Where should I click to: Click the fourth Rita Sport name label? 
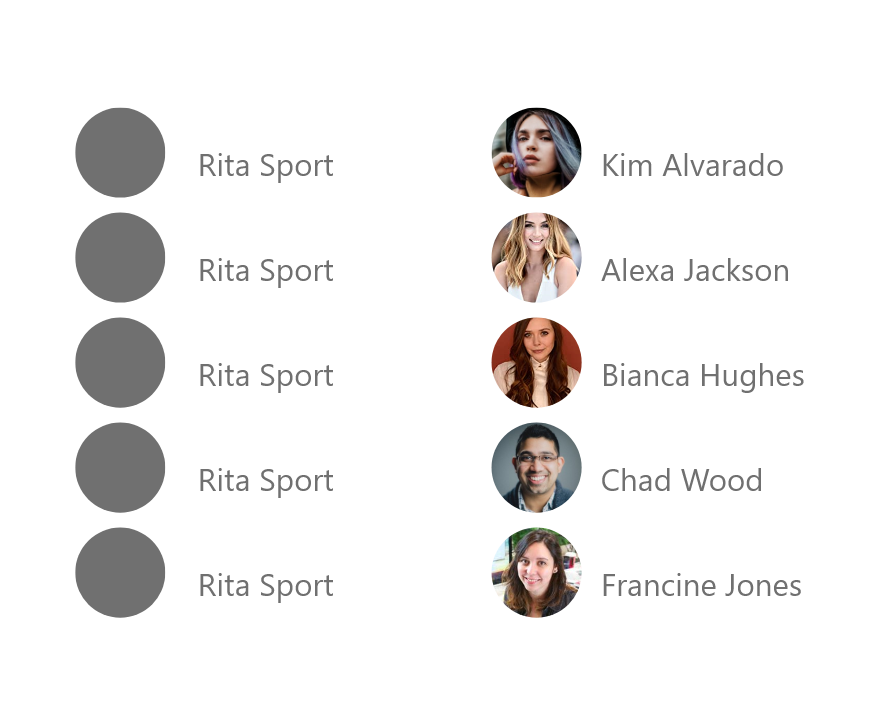pos(266,481)
